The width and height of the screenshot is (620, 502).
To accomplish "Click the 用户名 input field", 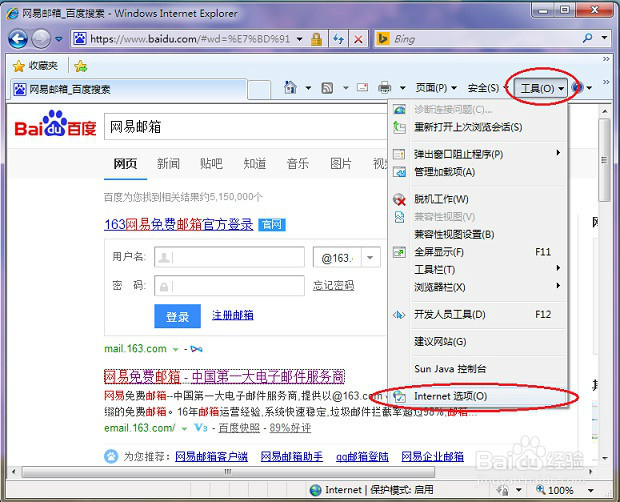I will pos(229,257).
